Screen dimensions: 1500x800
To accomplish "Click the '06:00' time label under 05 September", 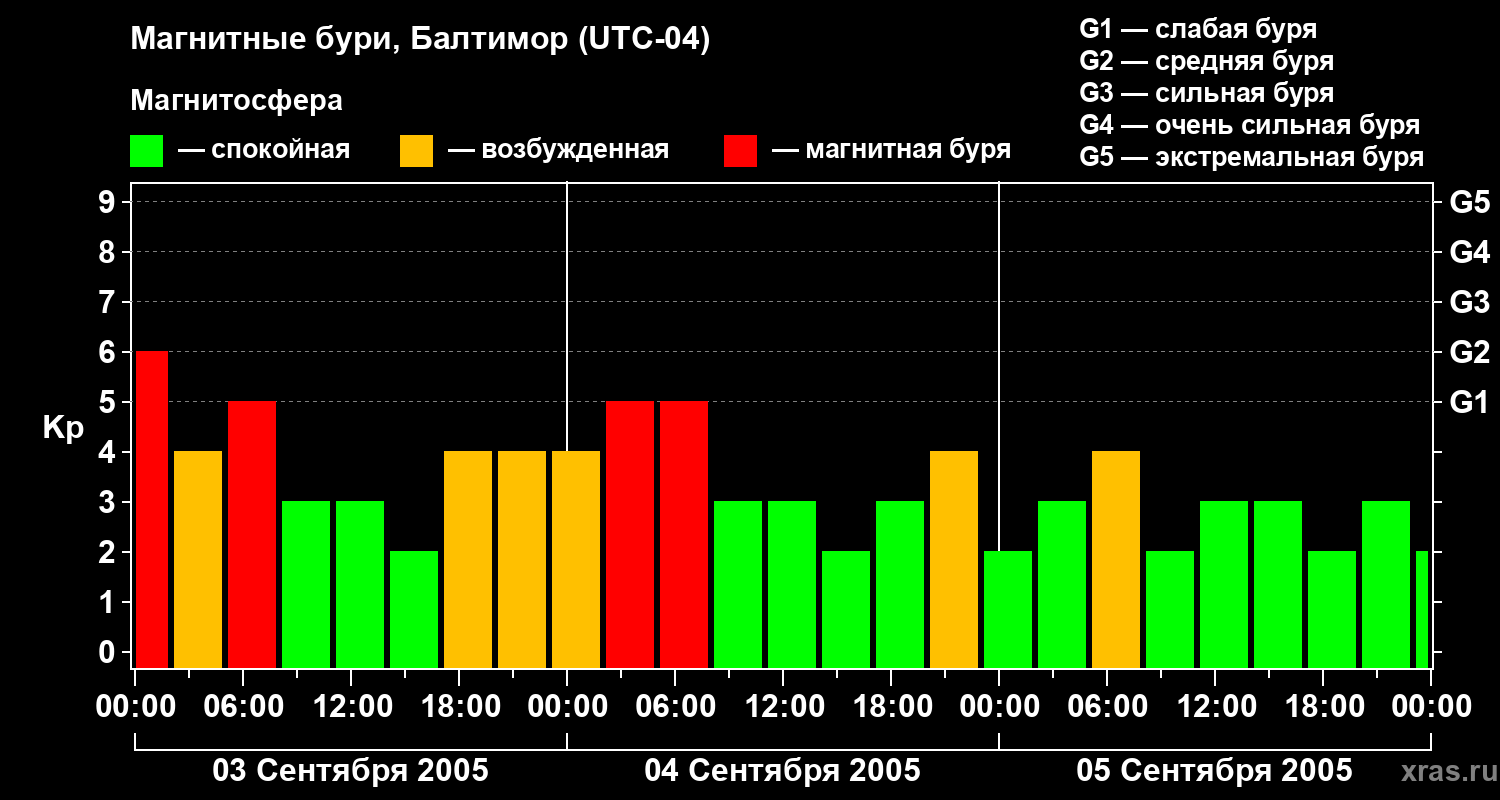I will point(1107,707).
